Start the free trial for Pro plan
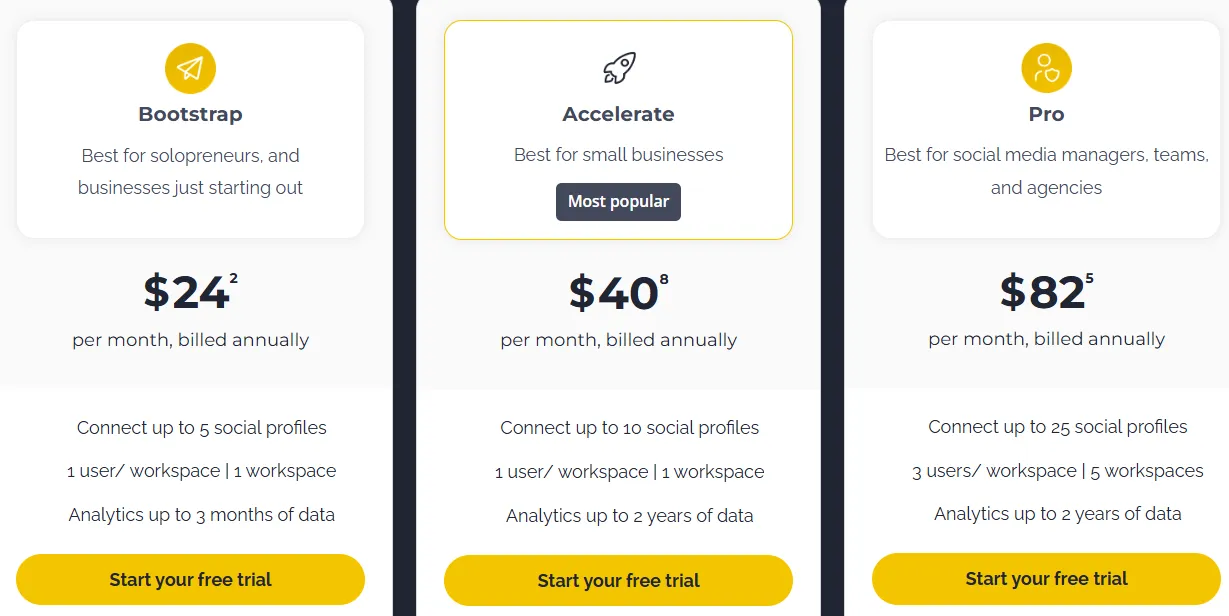The image size is (1229, 616). 1046,579
